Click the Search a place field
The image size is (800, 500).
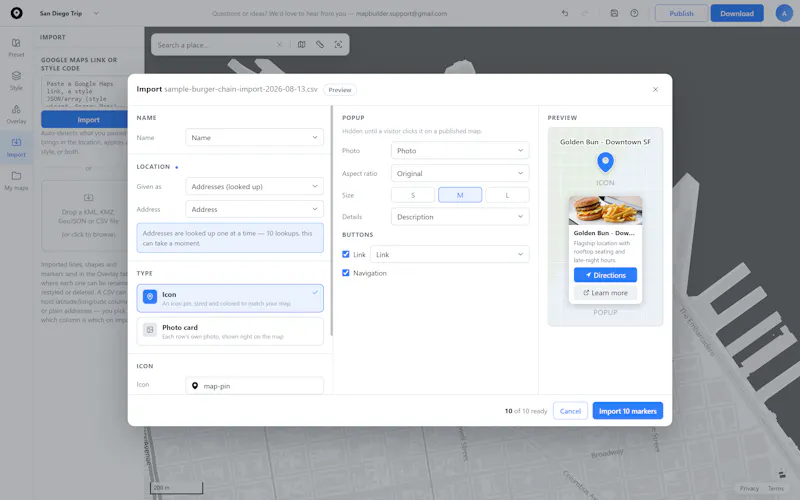pyautogui.click(x=213, y=45)
